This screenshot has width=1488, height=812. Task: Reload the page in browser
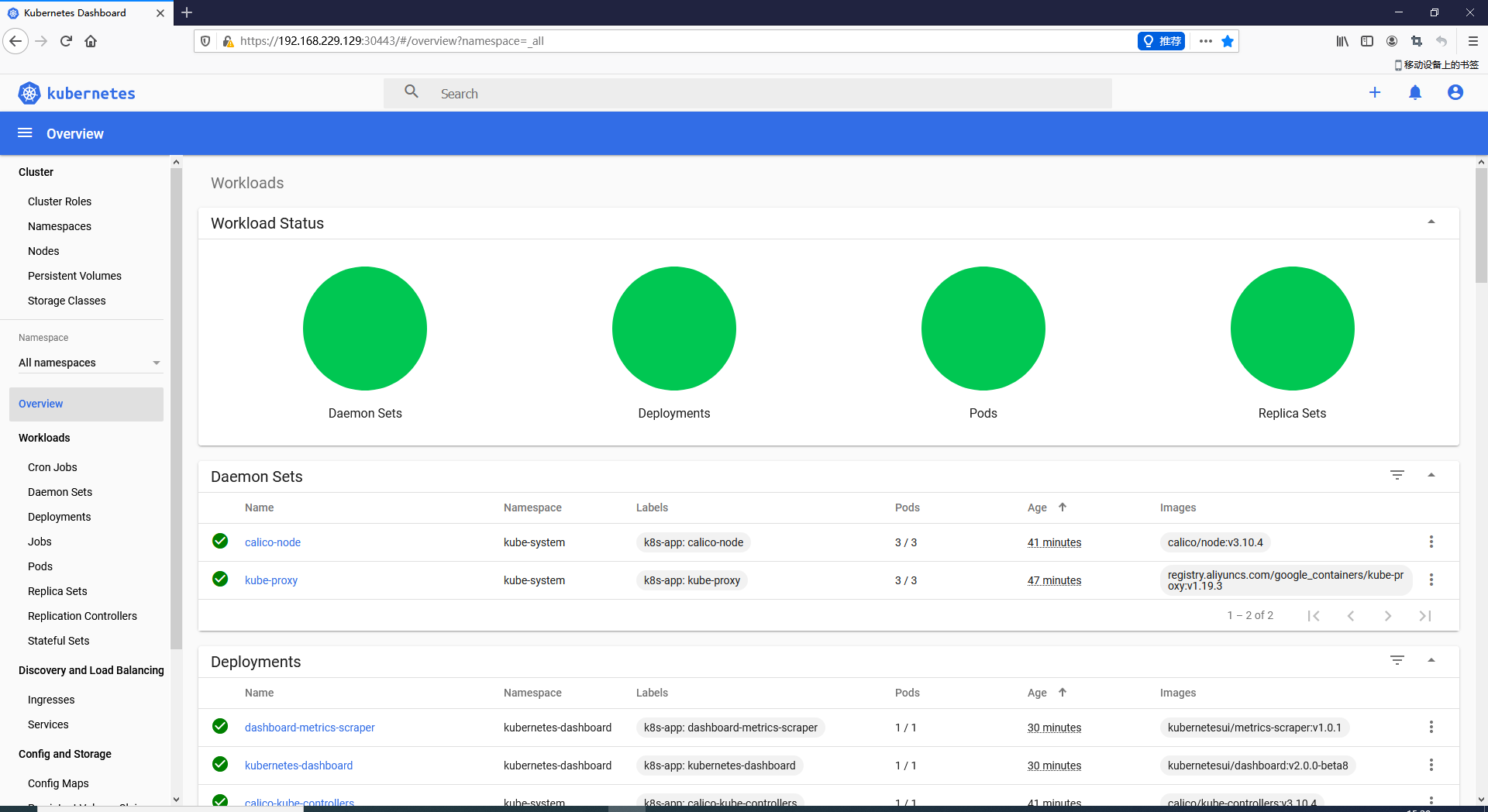[66, 41]
